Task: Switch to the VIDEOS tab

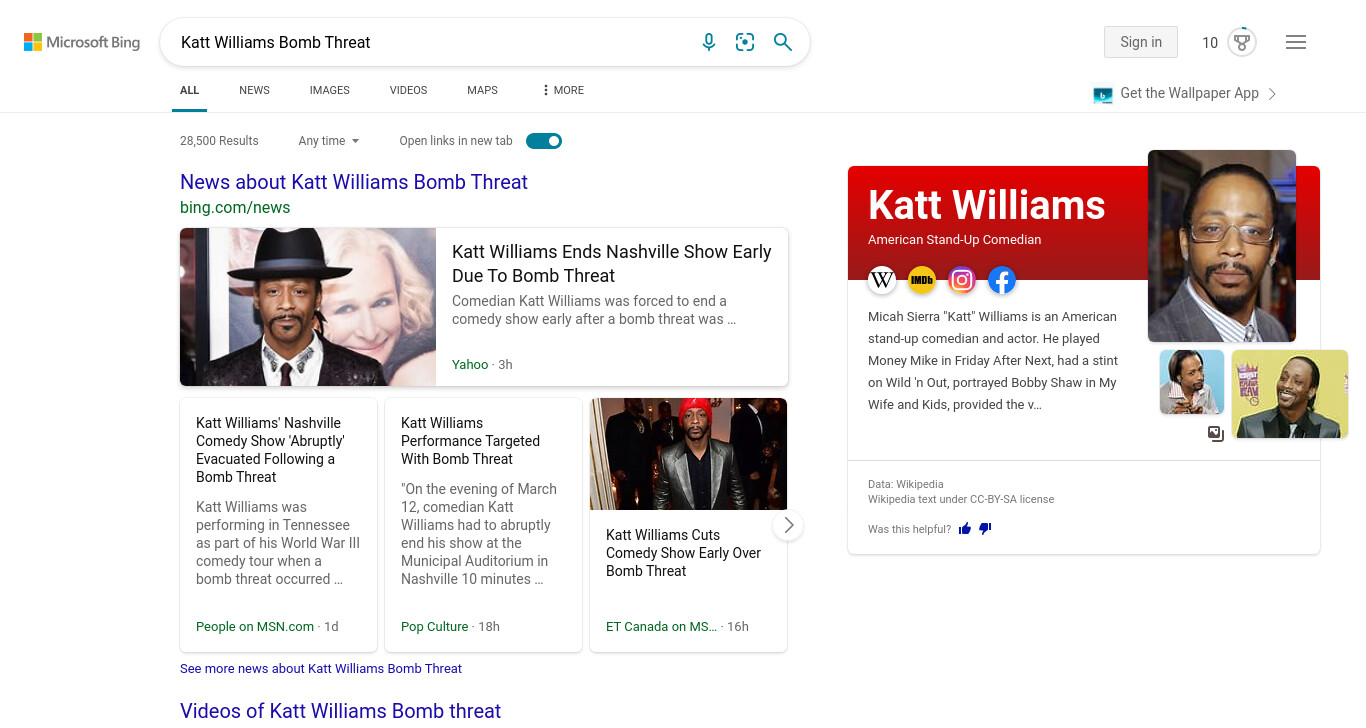Action: click(408, 90)
